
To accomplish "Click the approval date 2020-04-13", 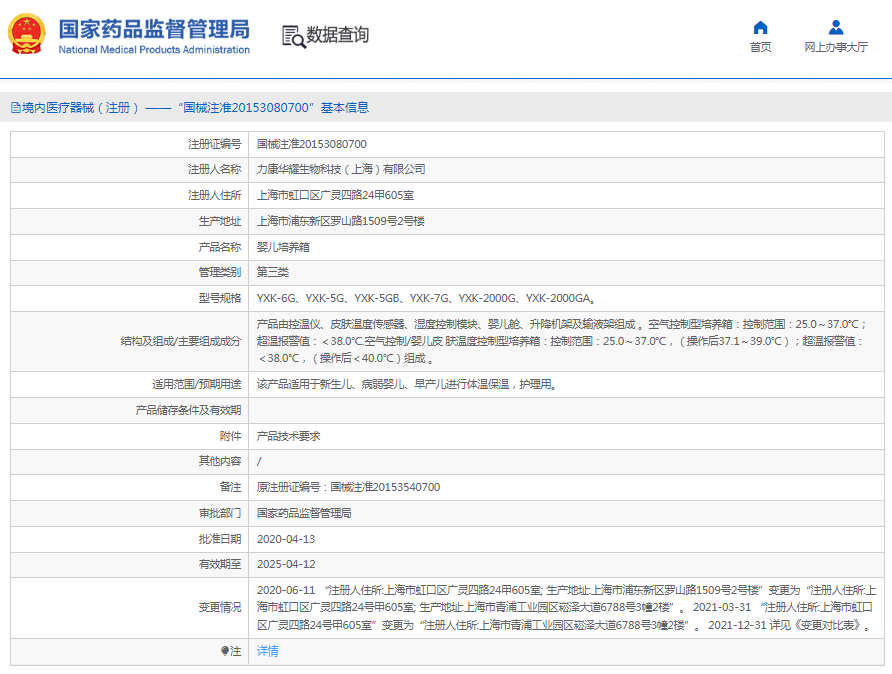I will (x=286, y=538).
